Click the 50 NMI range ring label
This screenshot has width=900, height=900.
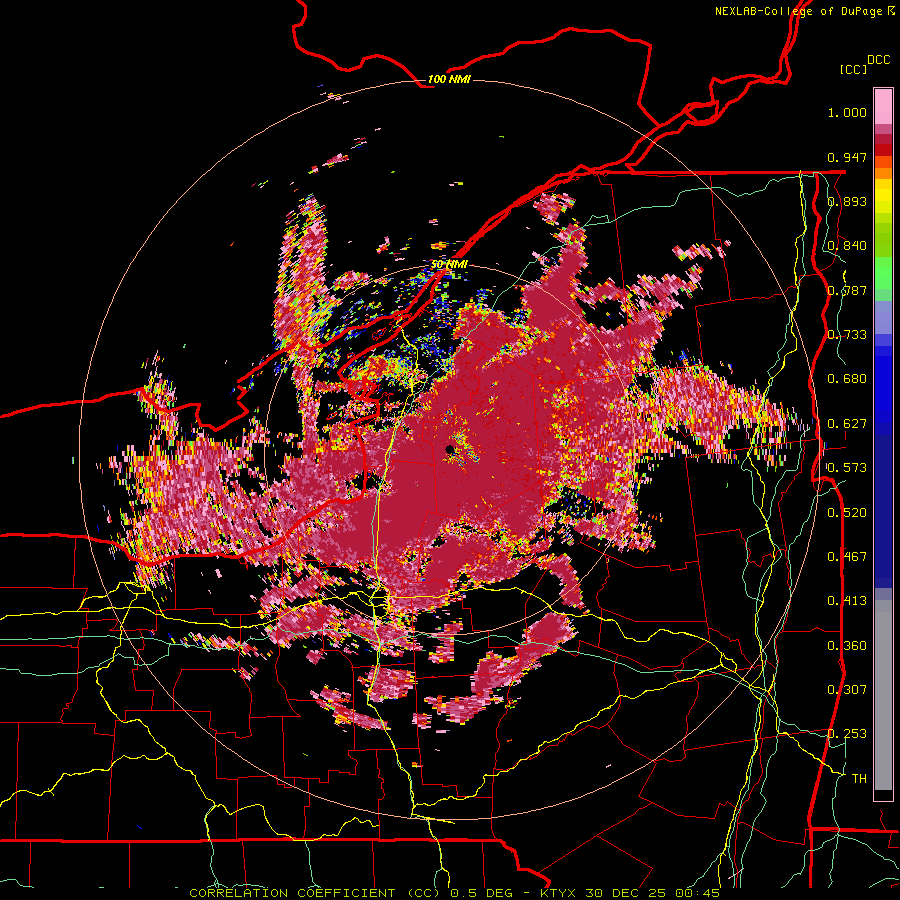449,264
